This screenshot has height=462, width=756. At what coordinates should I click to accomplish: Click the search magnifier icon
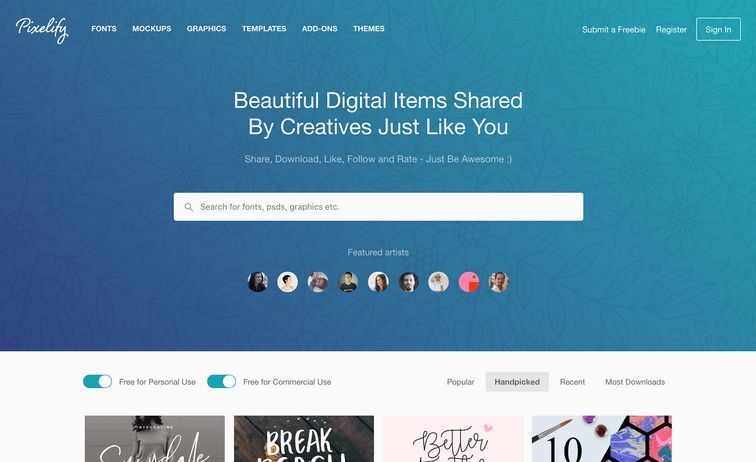click(x=189, y=207)
